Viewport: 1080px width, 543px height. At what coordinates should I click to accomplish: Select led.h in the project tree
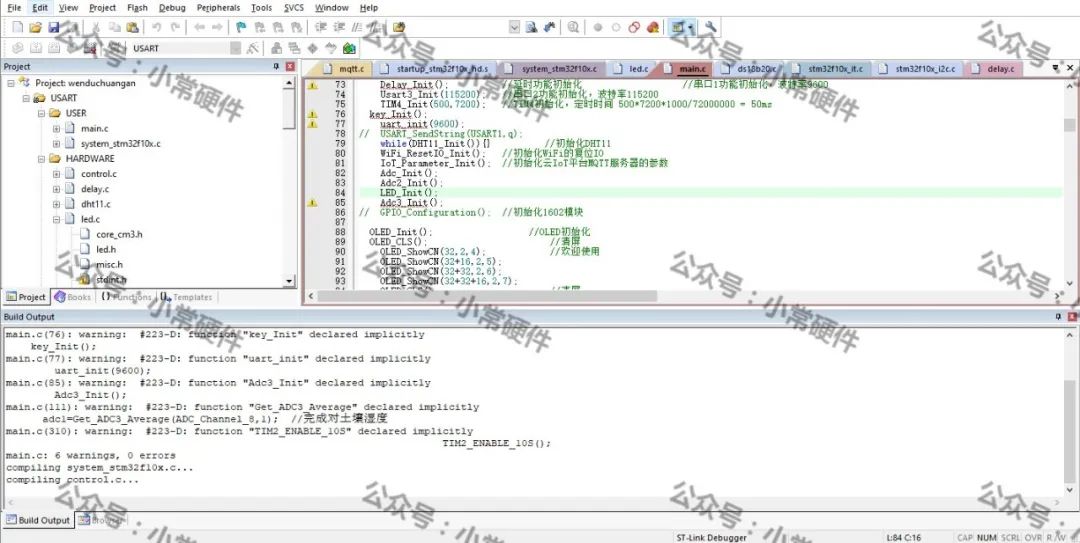(x=106, y=249)
